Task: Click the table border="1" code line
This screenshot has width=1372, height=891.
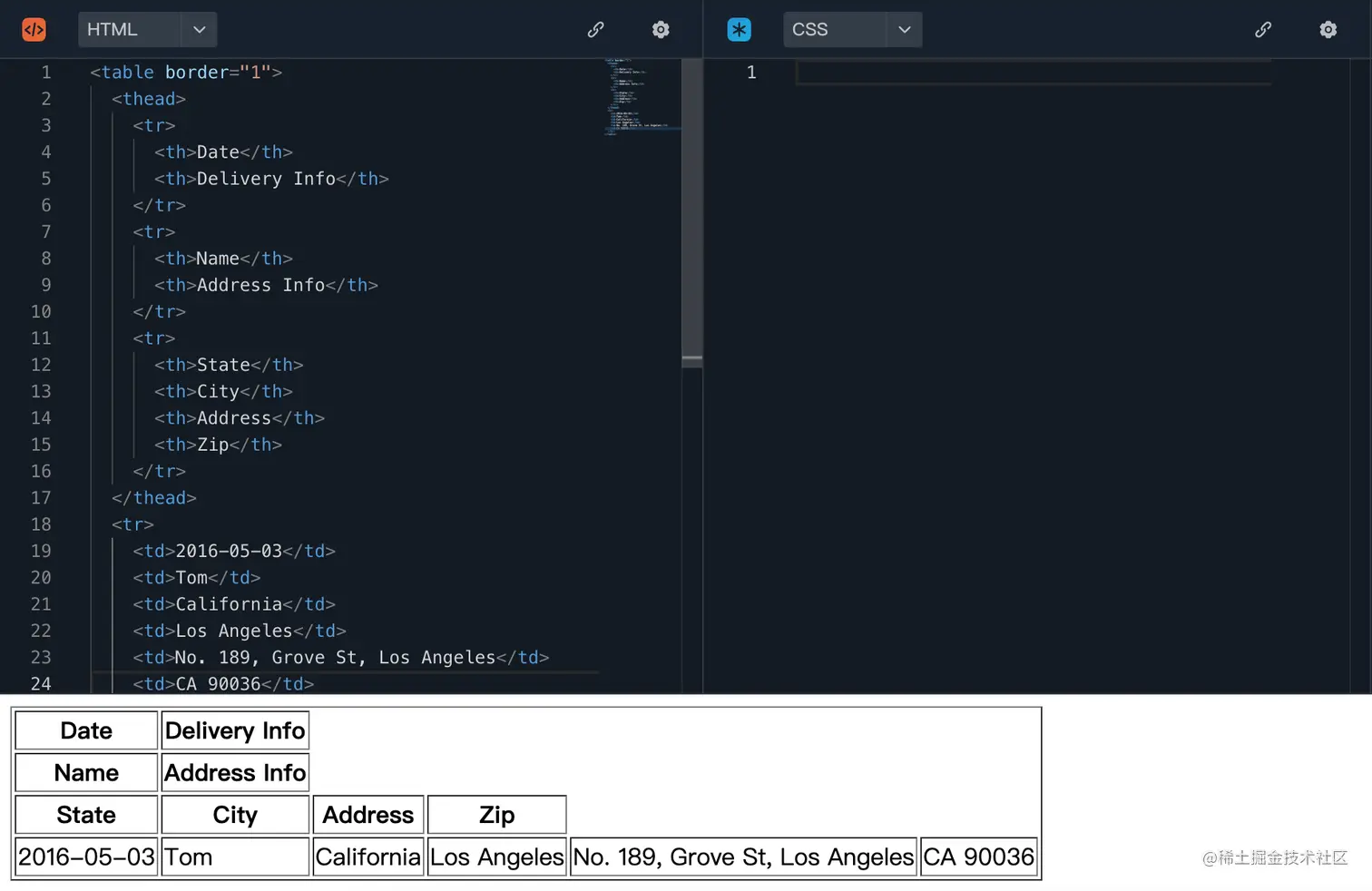Action: click(x=186, y=72)
